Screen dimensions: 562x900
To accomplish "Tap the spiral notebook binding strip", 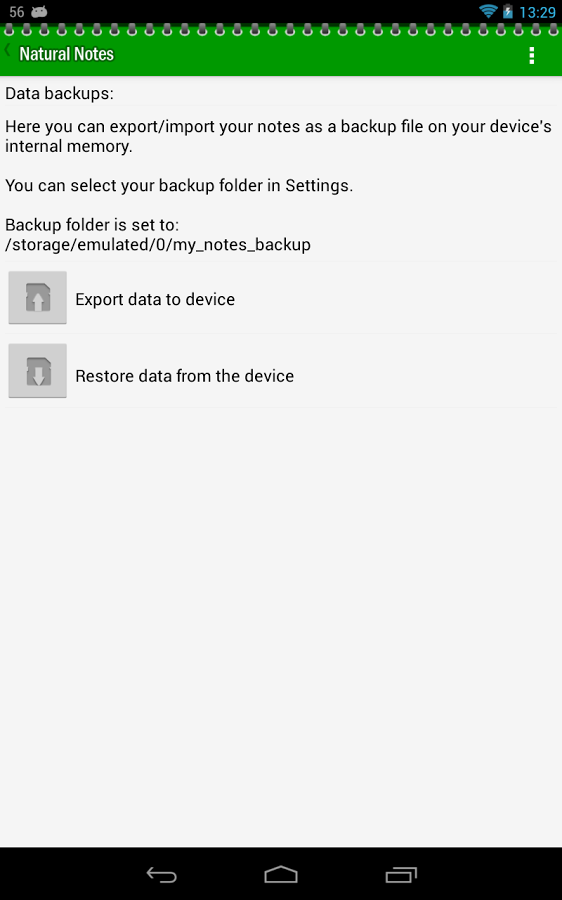I will [281, 29].
